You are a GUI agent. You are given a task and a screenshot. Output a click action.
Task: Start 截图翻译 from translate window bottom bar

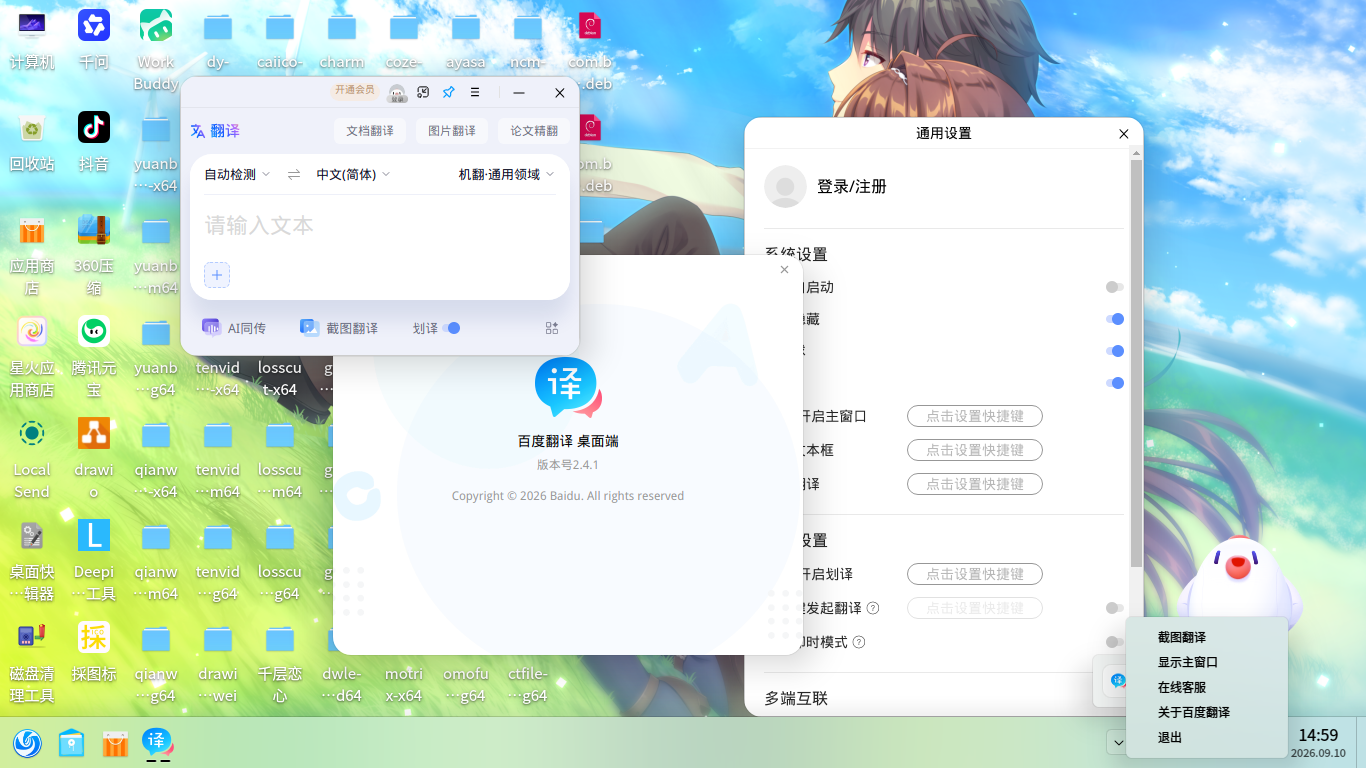click(x=339, y=328)
